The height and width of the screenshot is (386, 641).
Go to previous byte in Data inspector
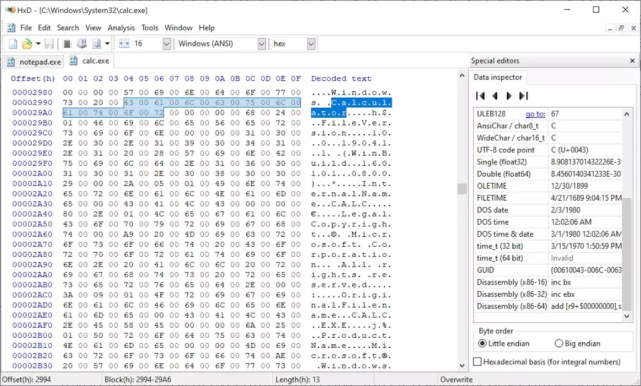(x=495, y=96)
